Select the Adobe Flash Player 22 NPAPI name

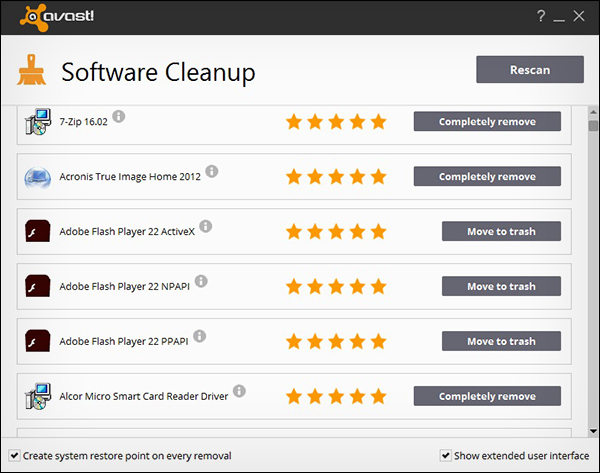pos(124,286)
